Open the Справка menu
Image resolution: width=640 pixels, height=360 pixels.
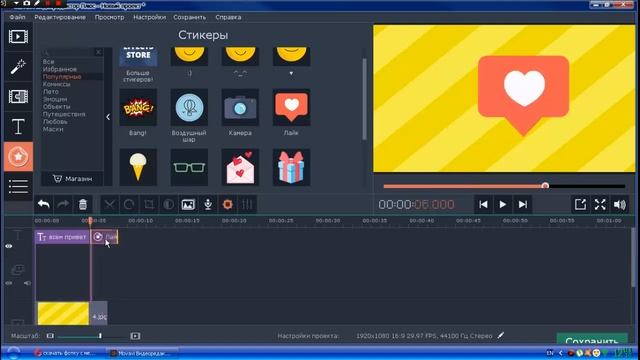(x=228, y=17)
